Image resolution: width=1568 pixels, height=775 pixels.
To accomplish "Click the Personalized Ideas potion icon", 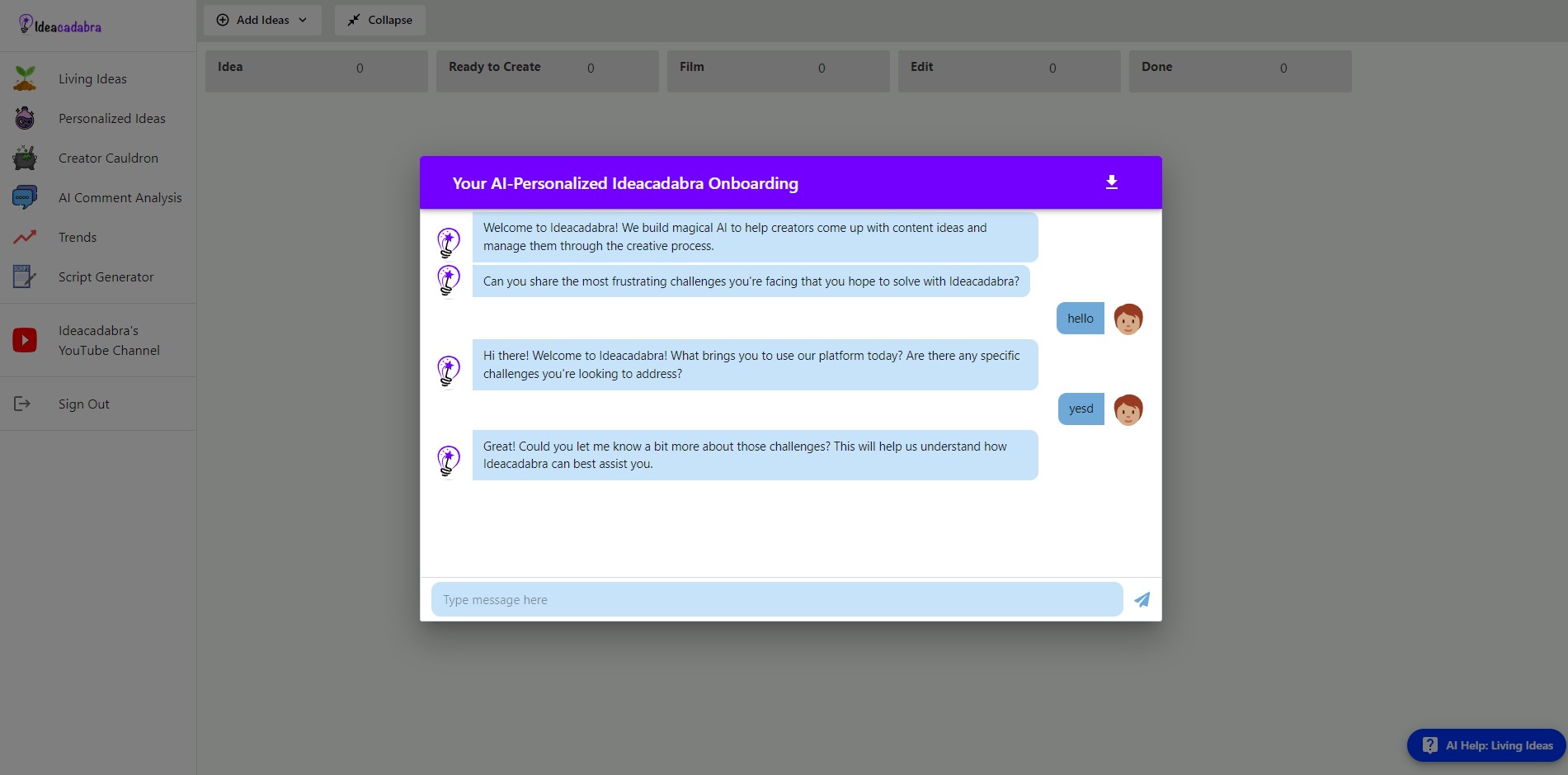I will pyautogui.click(x=25, y=118).
